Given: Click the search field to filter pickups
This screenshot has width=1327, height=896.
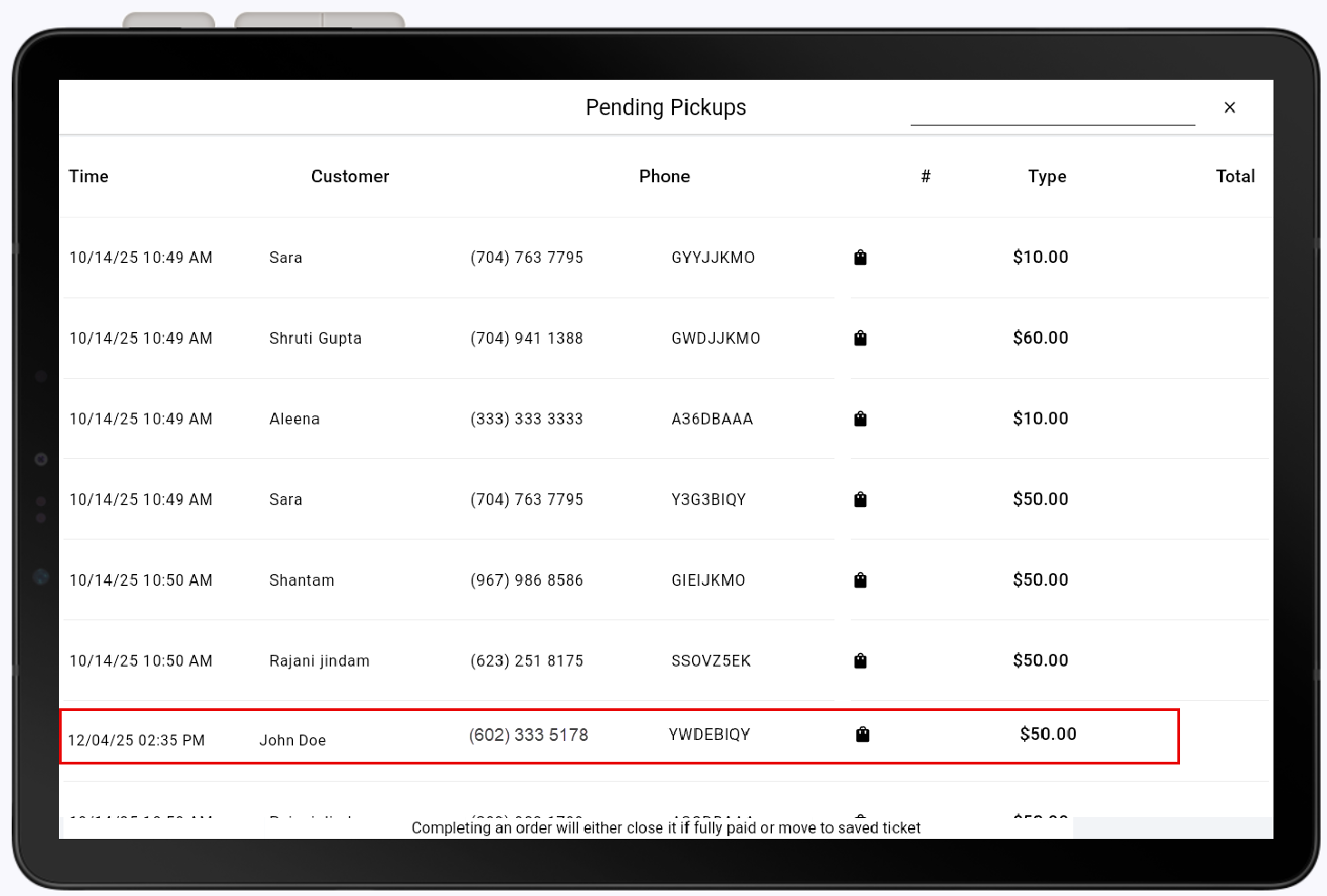Looking at the screenshot, I should [x=1052, y=113].
